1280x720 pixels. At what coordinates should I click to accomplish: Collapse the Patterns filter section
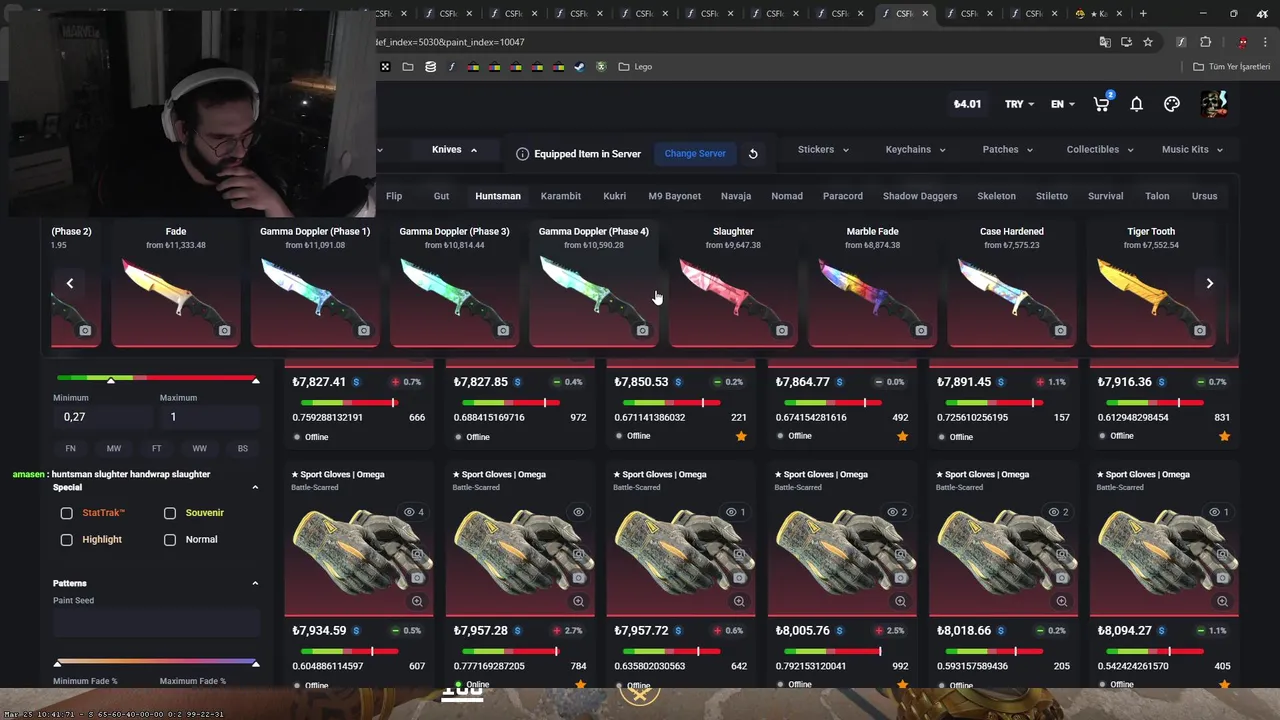[x=255, y=583]
